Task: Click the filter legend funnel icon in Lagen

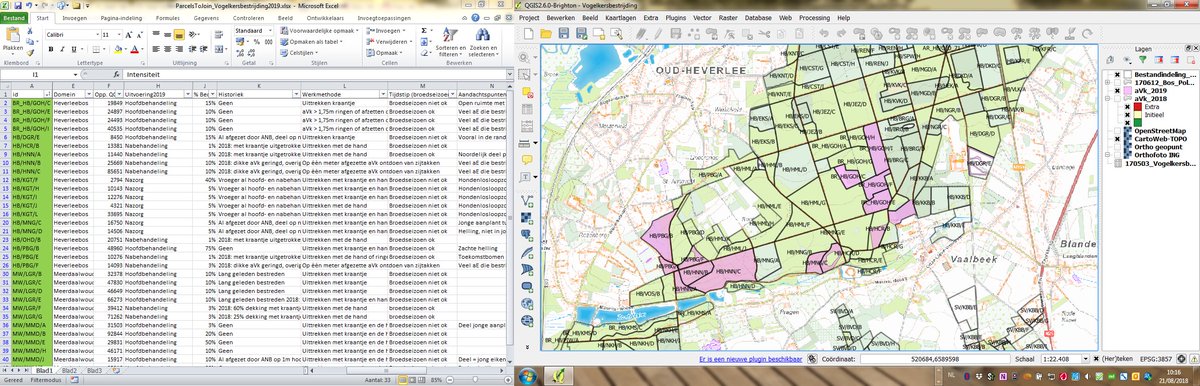Action: 1142,59
